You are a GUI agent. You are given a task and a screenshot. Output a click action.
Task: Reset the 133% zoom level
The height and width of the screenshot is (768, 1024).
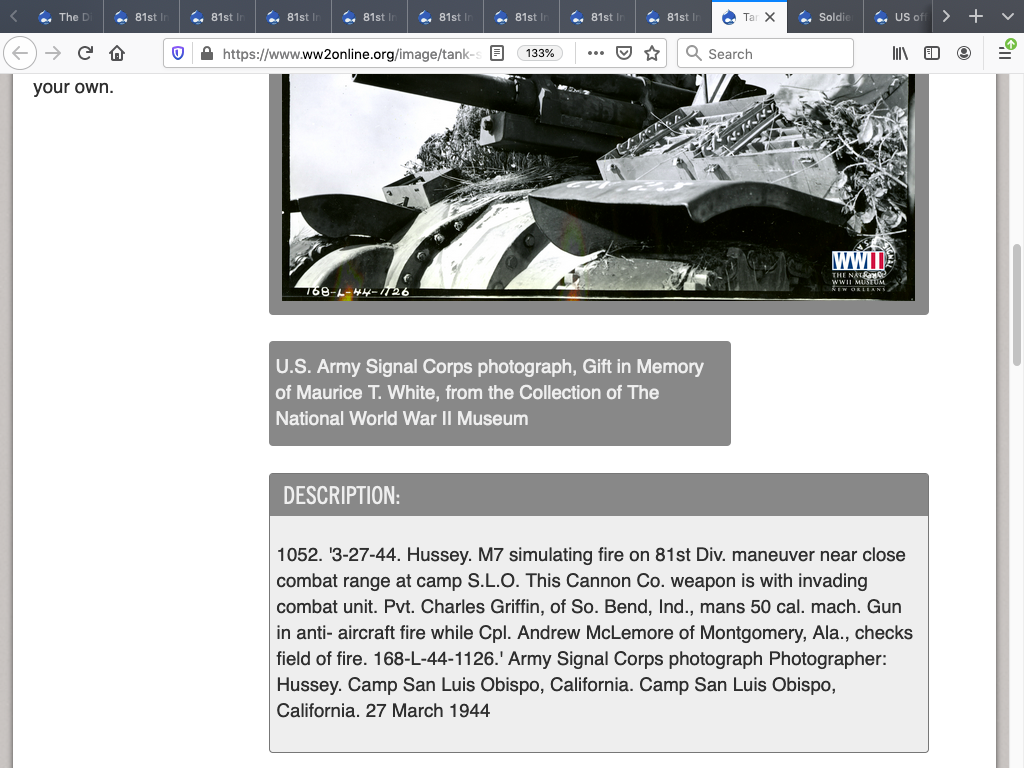point(540,53)
